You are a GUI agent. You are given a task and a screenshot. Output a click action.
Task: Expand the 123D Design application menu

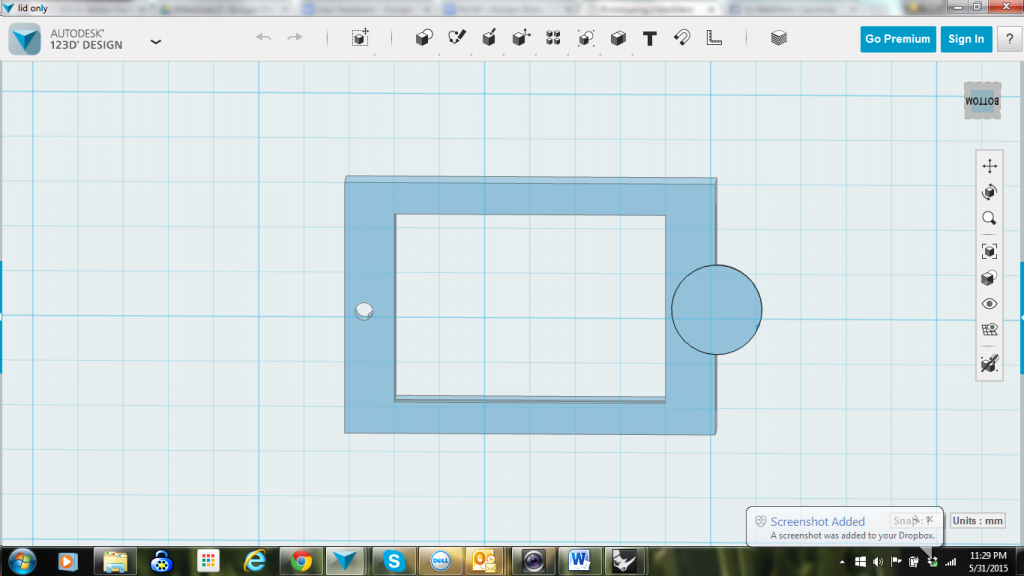tap(156, 42)
